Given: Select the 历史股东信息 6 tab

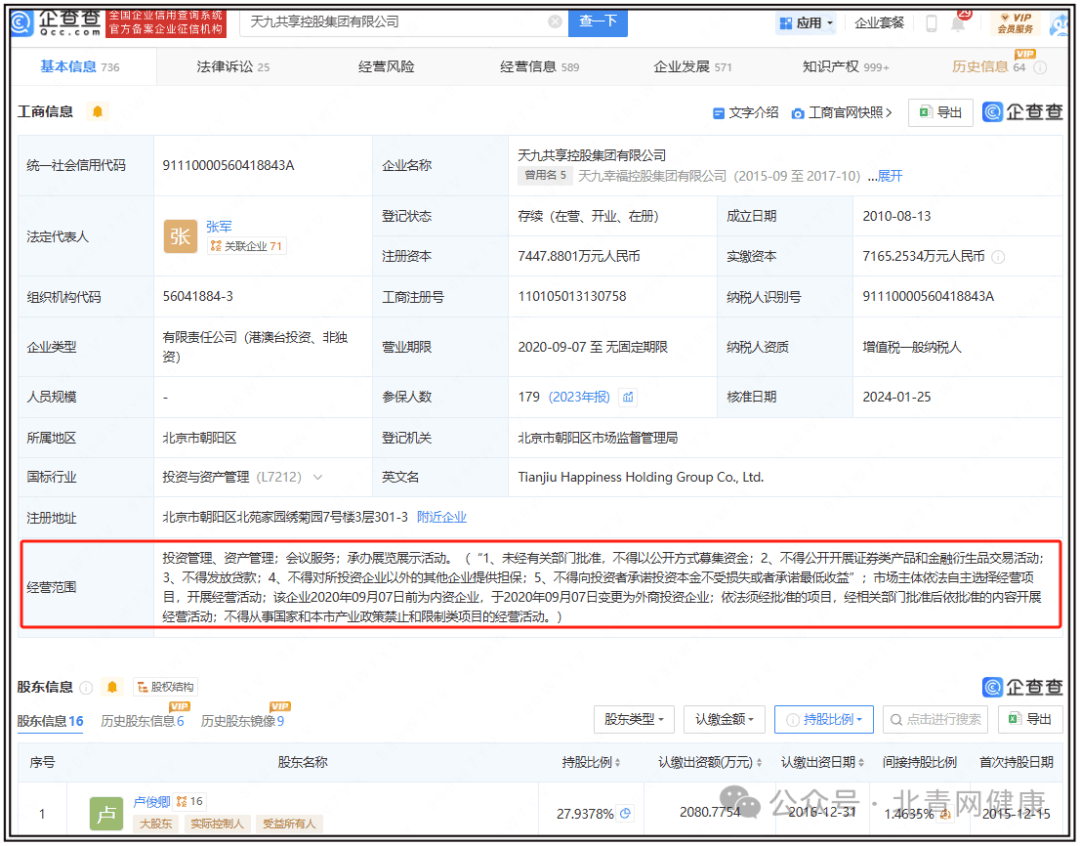Looking at the screenshot, I should (x=142, y=721).
